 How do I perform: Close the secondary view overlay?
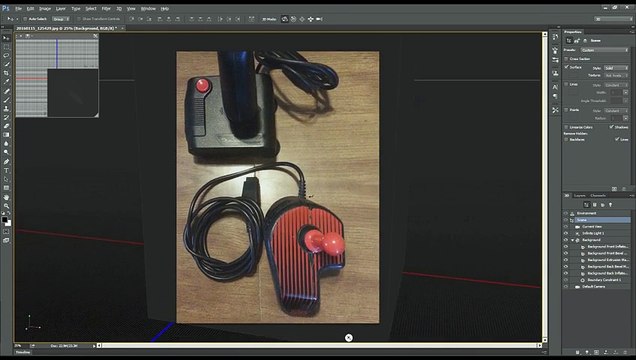coord(95,36)
